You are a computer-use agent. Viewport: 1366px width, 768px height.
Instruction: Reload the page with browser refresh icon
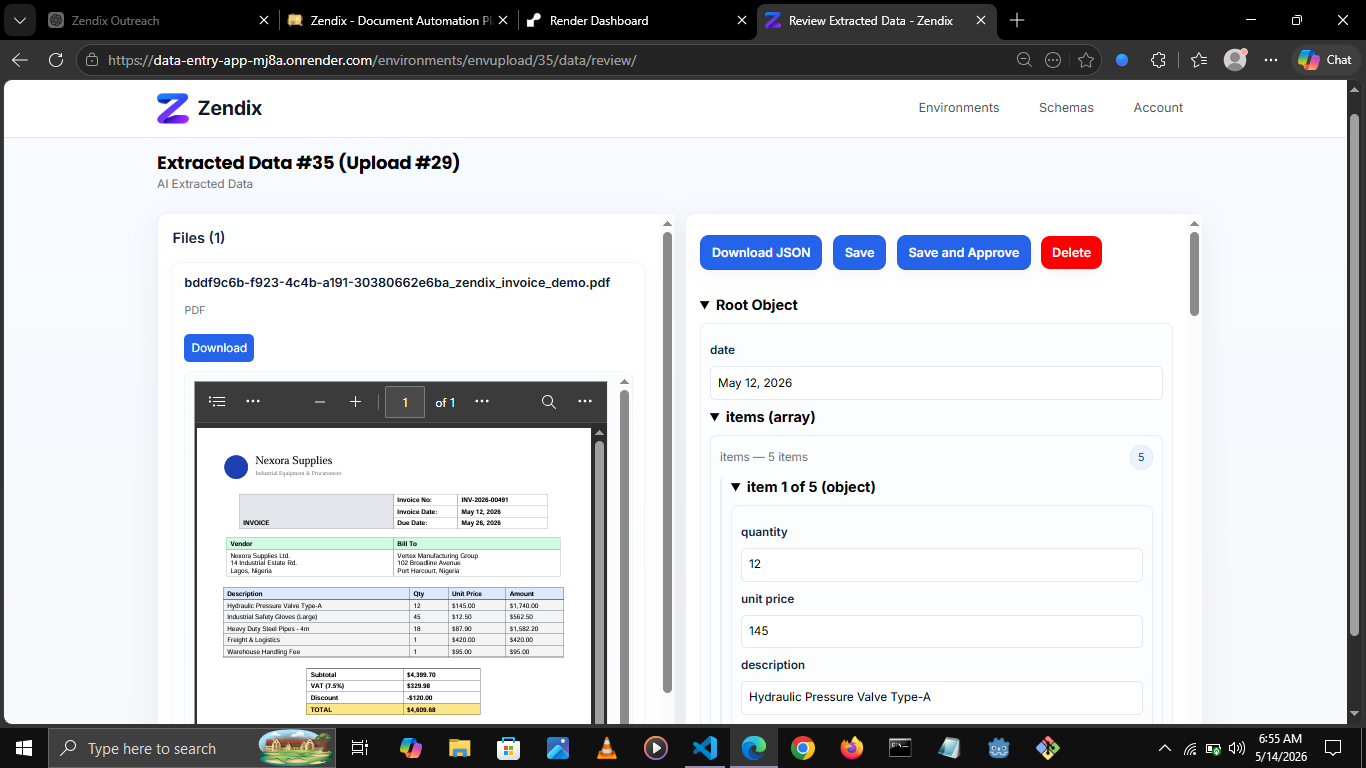56,60
